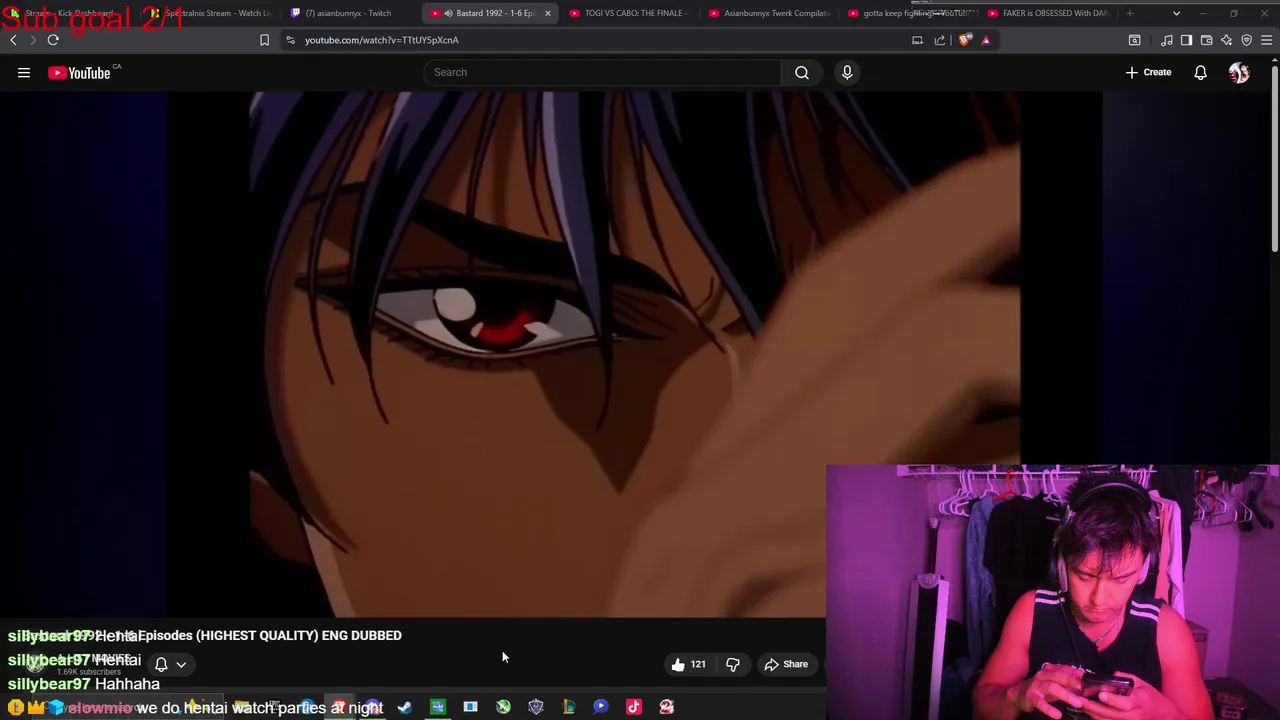The image size is (1280, 720).
Task: Open League of Legends taskbar icon
Action: tap(568, 707)
